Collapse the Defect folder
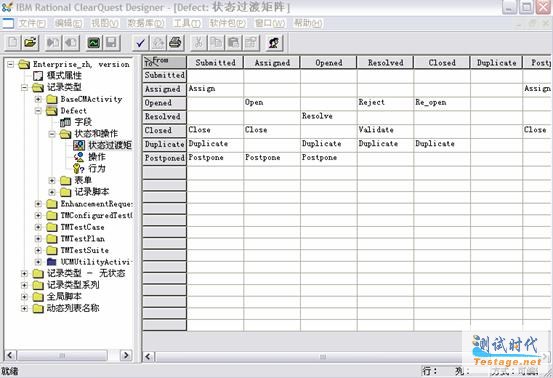553x378 pixels. pos(38,111)
